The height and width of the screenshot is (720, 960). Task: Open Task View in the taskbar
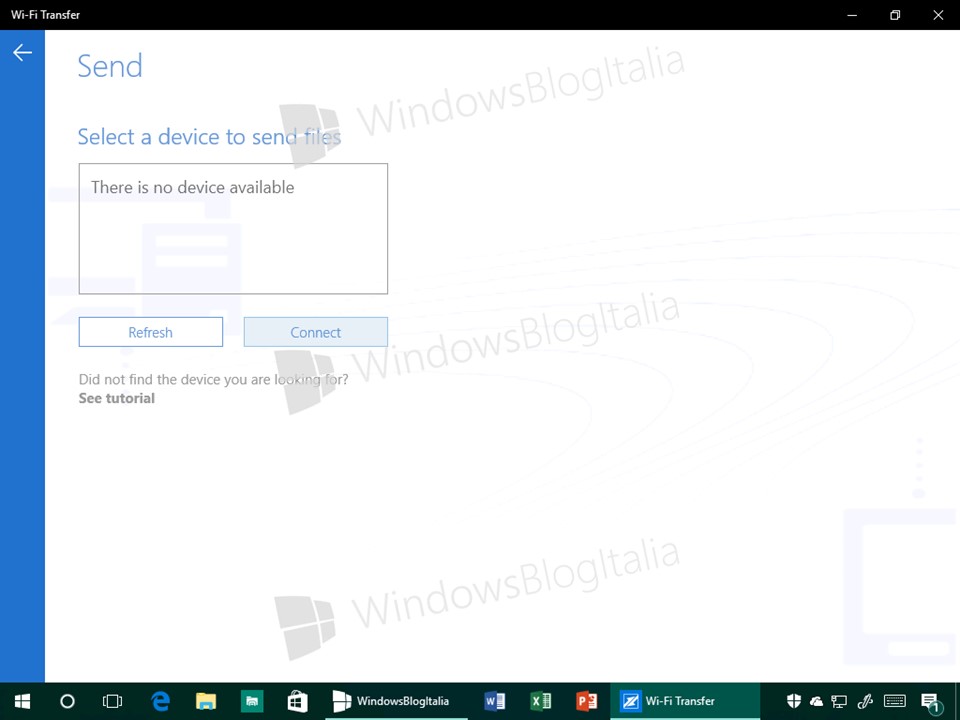click(113, 701)
